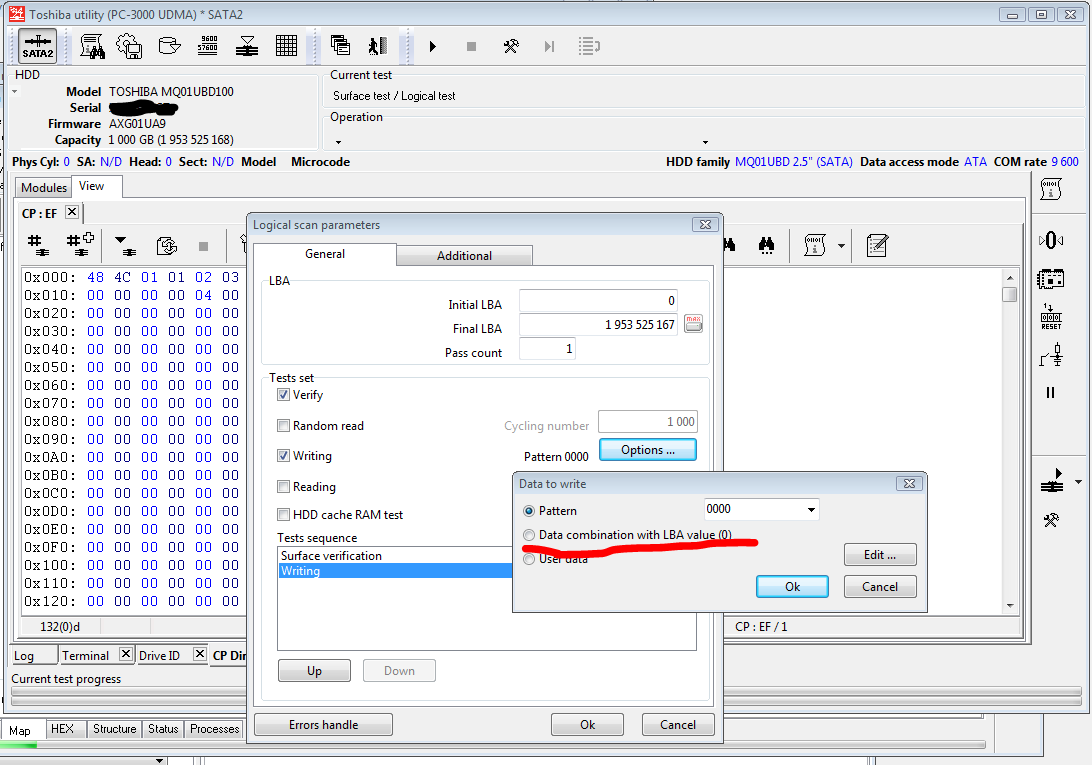Select the View tab

click(x=91, y=186)
